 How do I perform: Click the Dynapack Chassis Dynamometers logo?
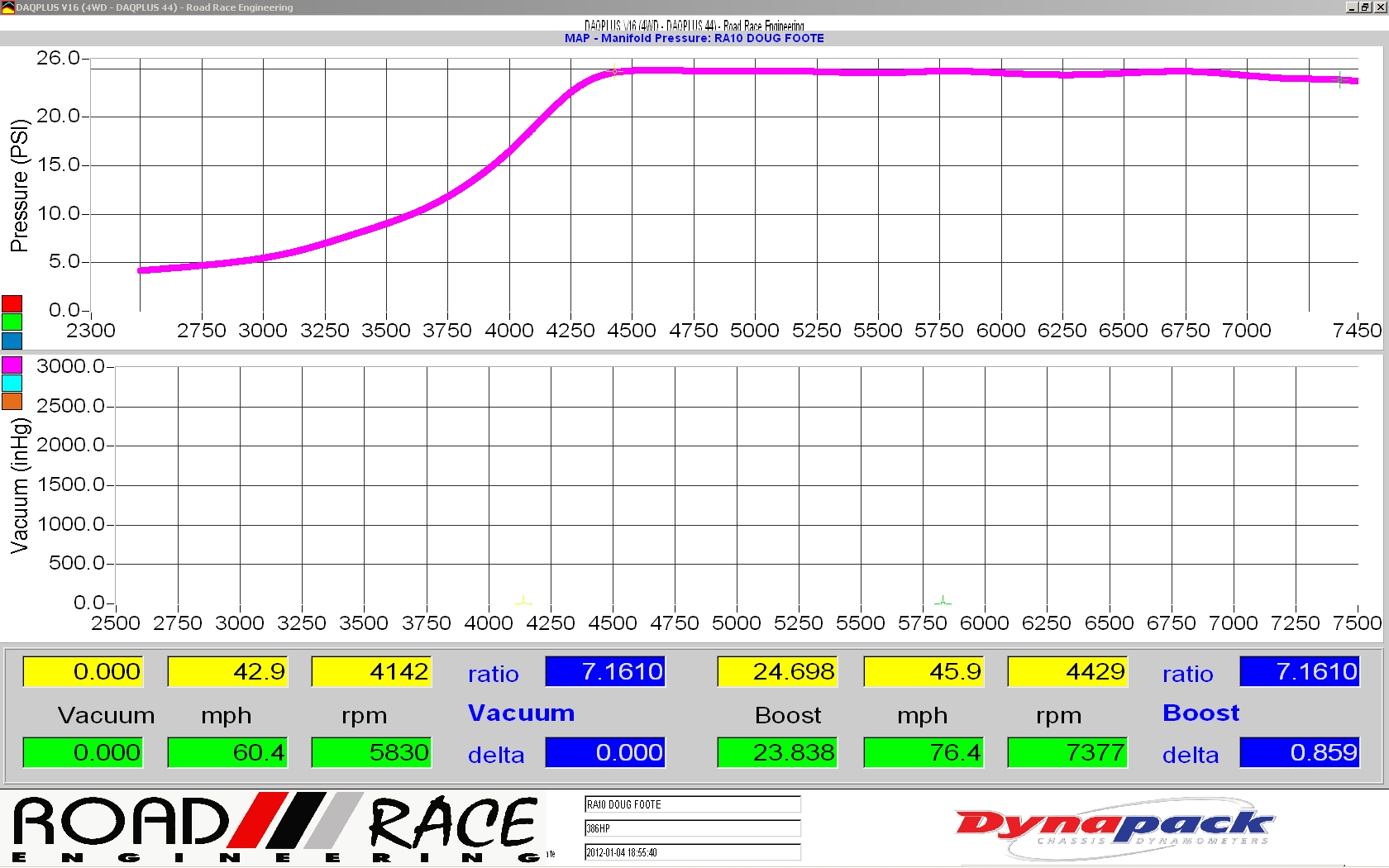pos(1114,827)
